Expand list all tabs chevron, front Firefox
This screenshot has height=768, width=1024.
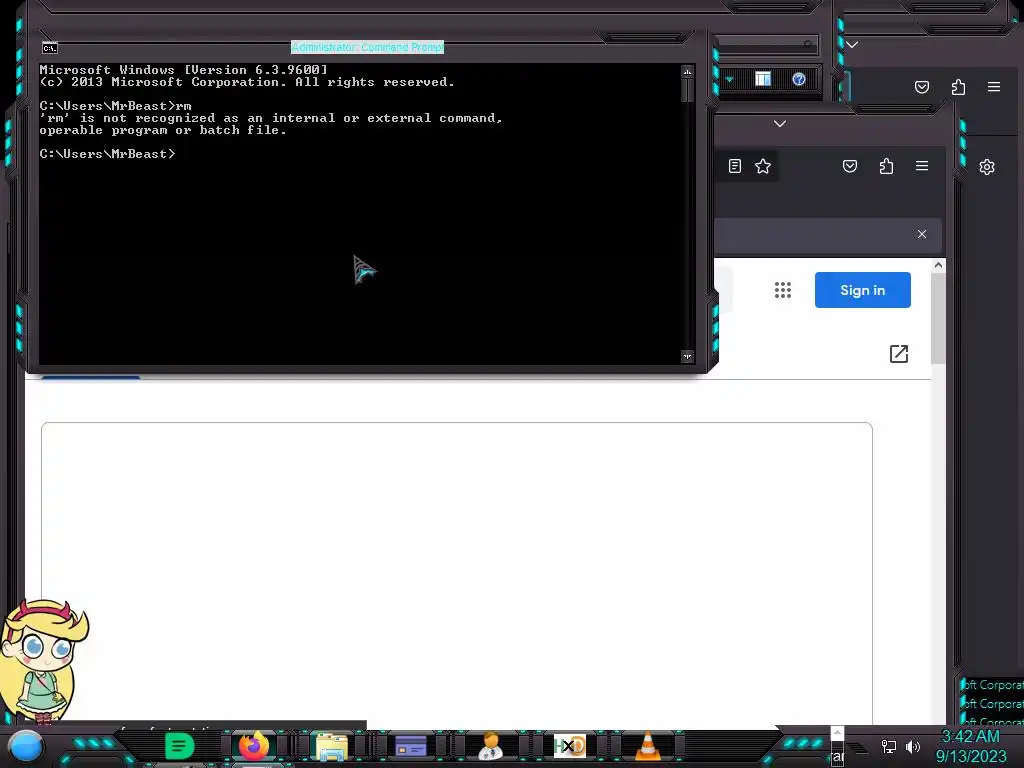click(x=780, y=123)
